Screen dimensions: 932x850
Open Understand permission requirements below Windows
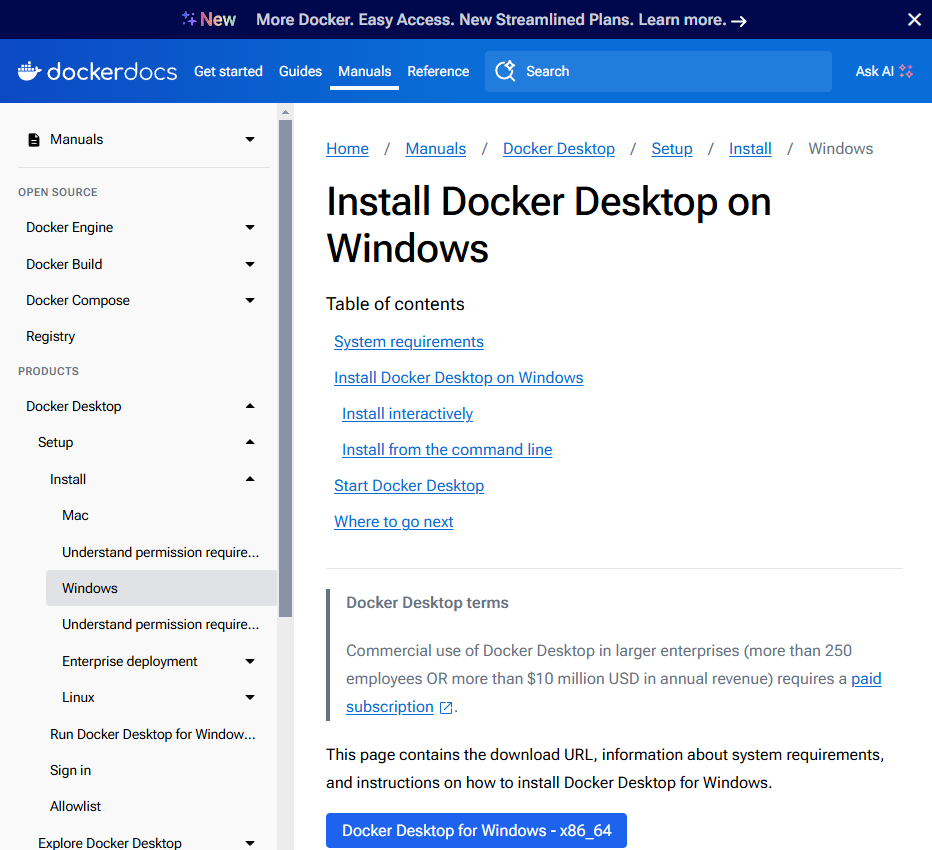[x=160, y=625]
